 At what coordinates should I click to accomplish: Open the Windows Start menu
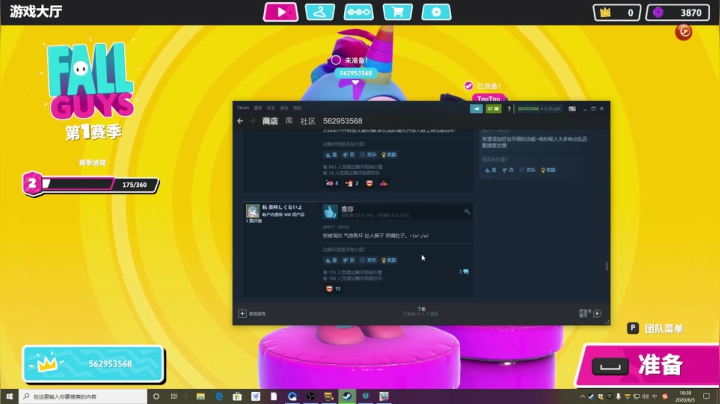[x=9, y=396]
